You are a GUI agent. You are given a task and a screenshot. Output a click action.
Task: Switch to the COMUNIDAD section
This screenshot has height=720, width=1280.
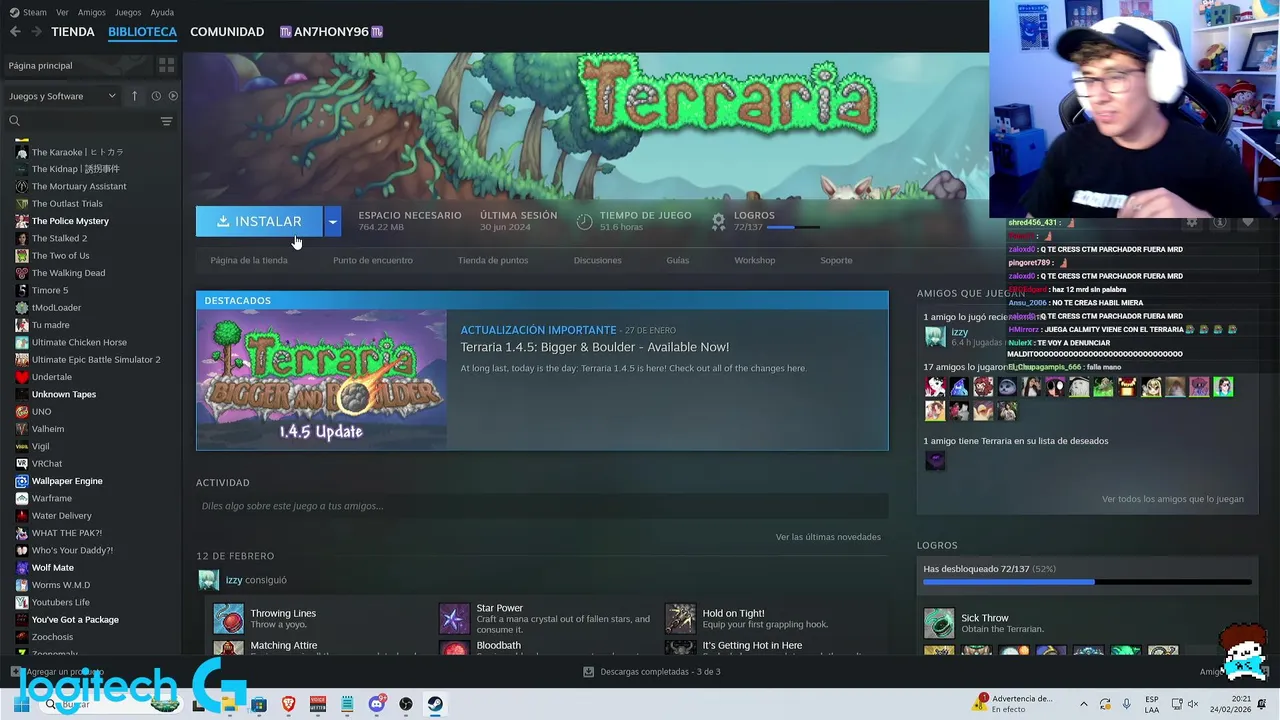point(227,32)
